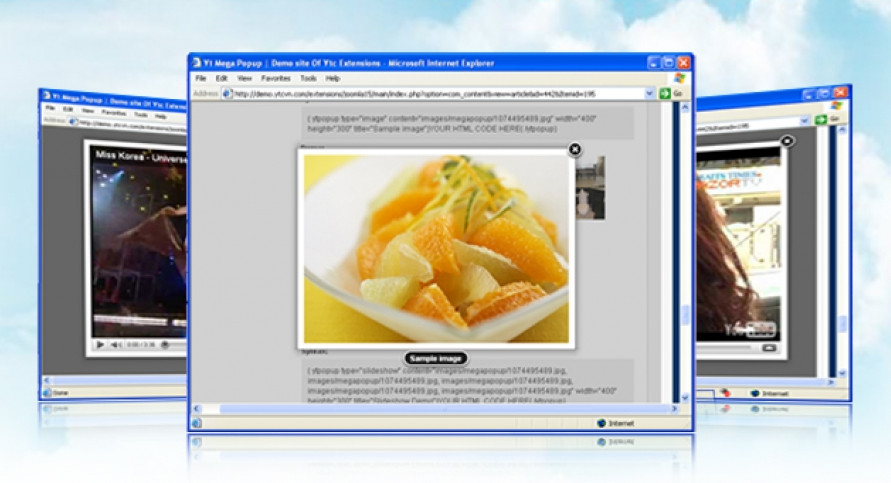This screenshot has height=483, width=891.
Task: Expand the address bar dropdown in center window
Action: pyautogui.click(x=649, y=94)
